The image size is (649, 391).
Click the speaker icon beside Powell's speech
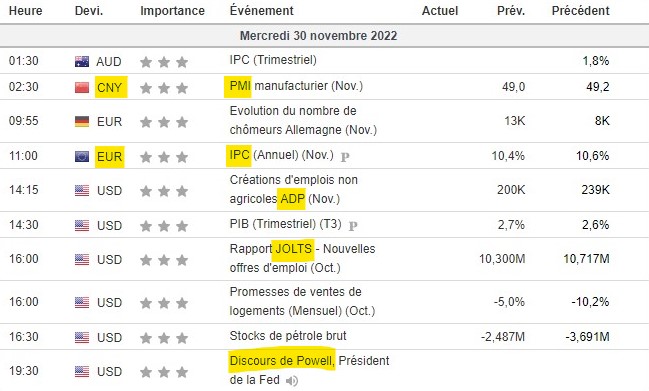click(292, 380)
